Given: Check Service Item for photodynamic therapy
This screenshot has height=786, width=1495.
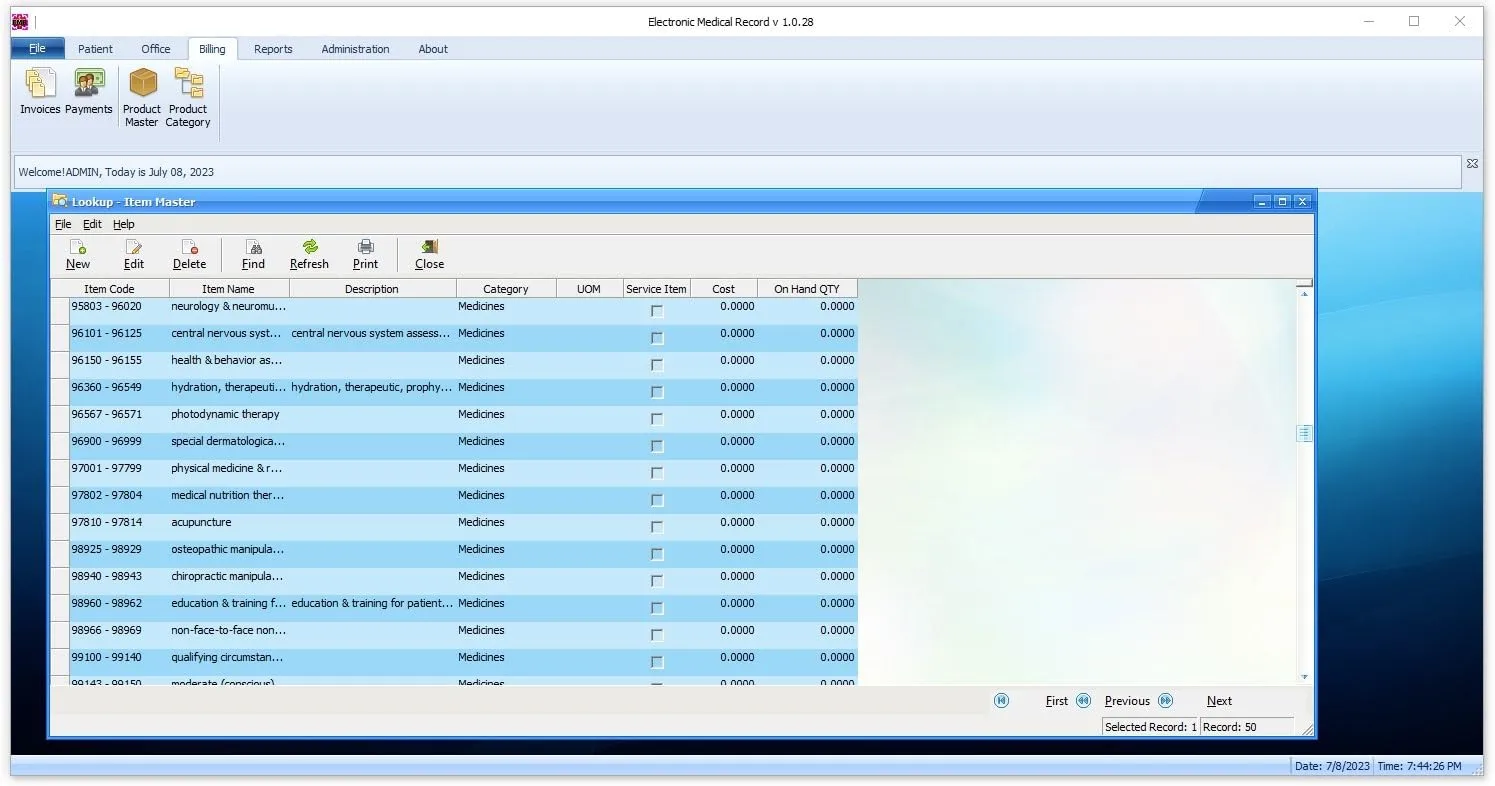Looking at the screenshot, I should point(656,418).
